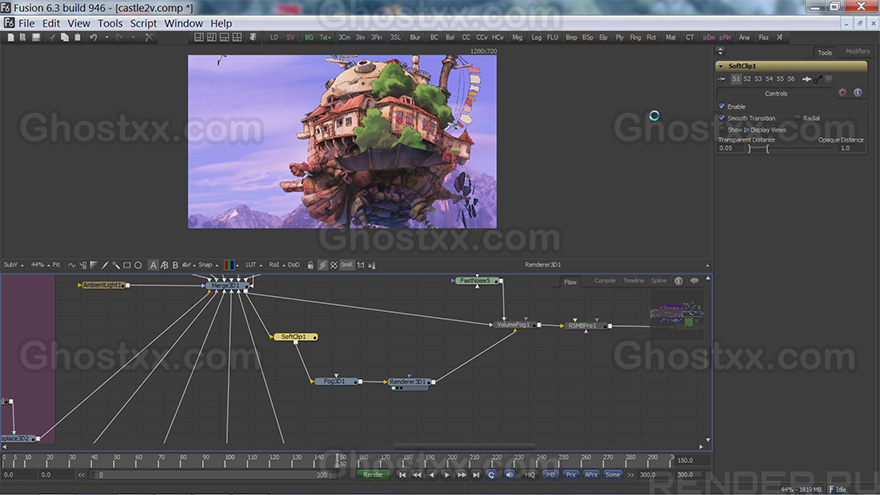This screenshot has width=880, height=495.
Task: Open the Script menu
Action: 143,23
